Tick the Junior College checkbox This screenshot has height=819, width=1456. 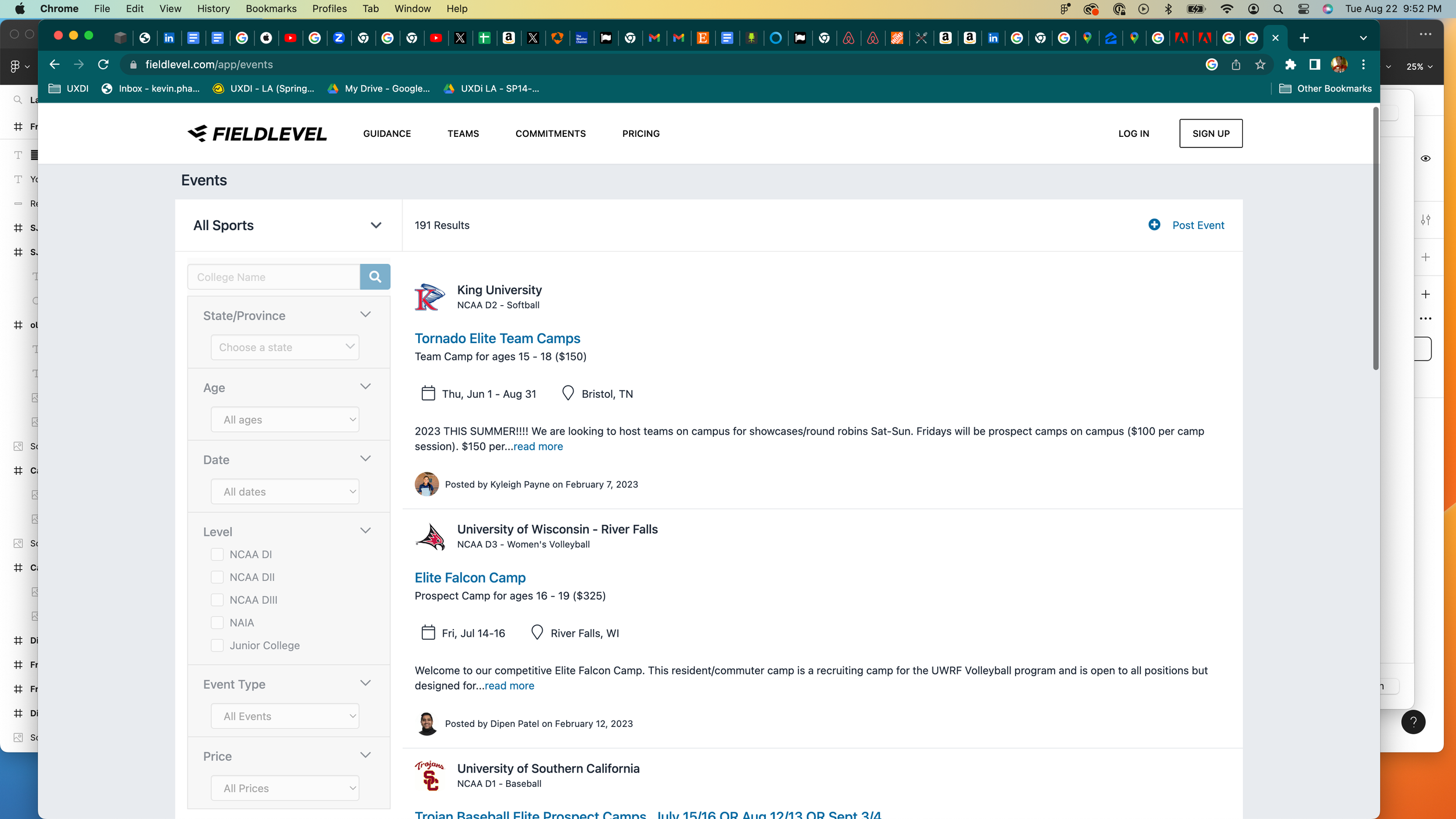coord(217,645)
